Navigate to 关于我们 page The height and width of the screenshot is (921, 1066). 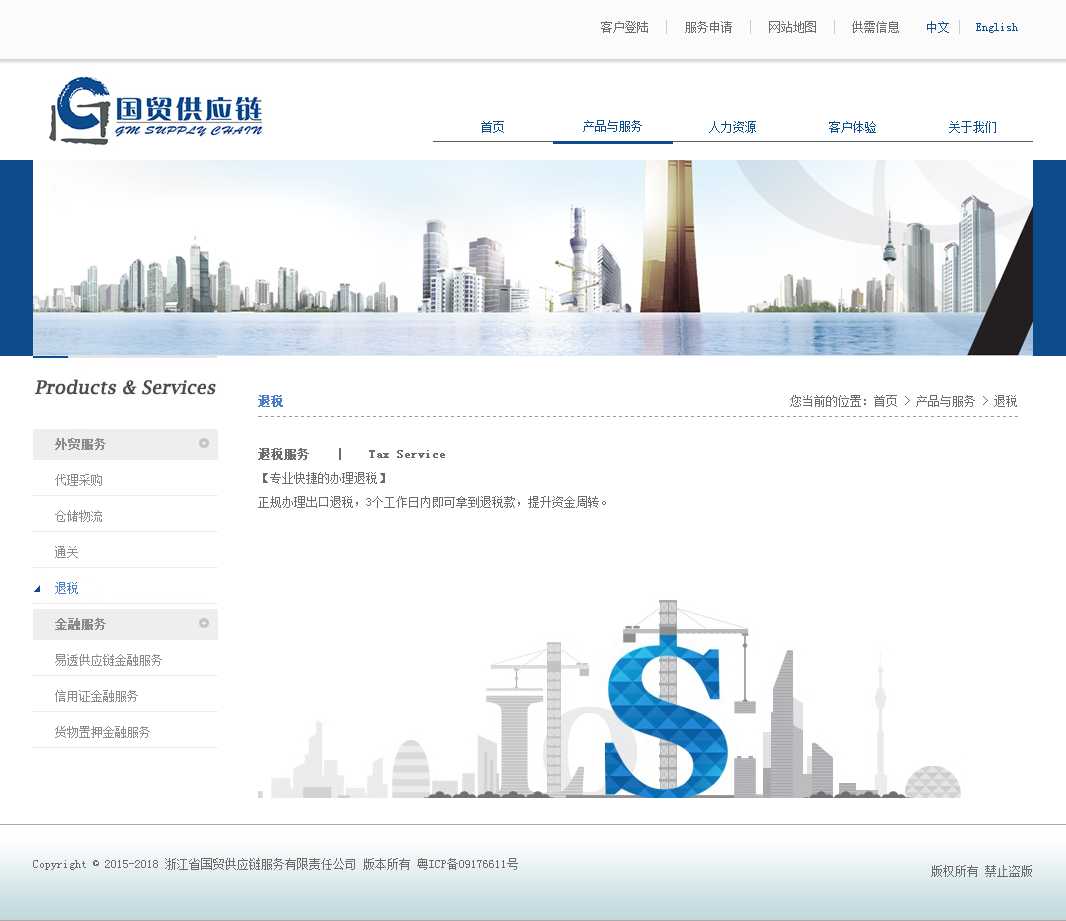[x=972, y=127]
